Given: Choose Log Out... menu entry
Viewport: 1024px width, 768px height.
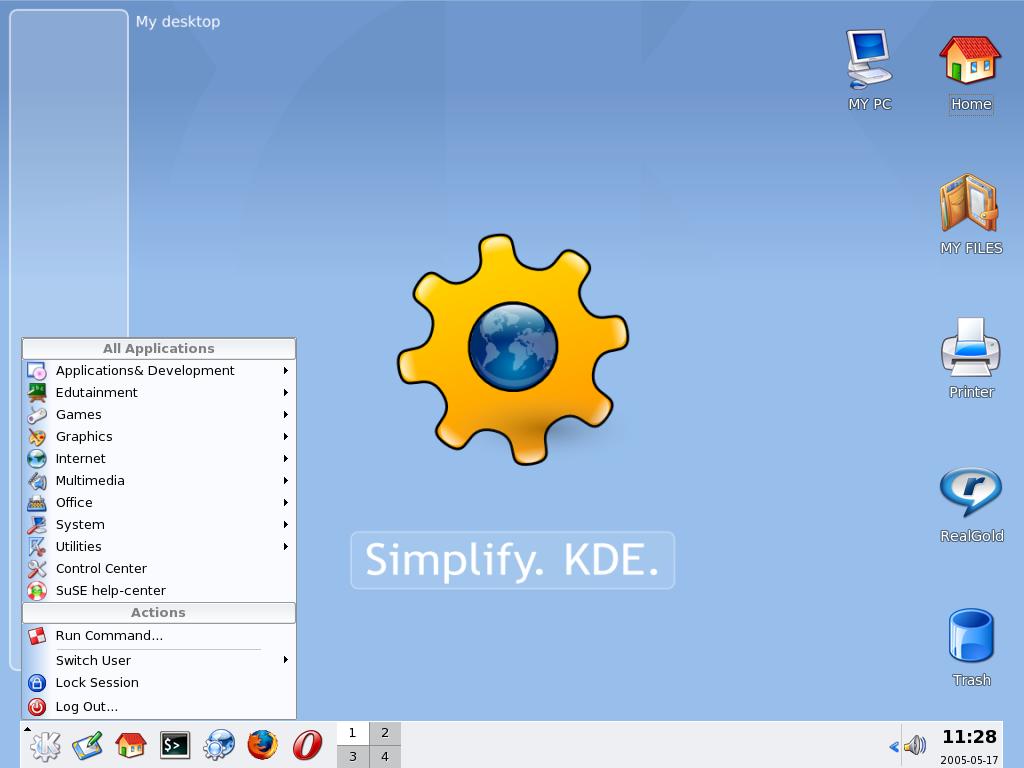Looking at the screenshot, I should [159, 707].
